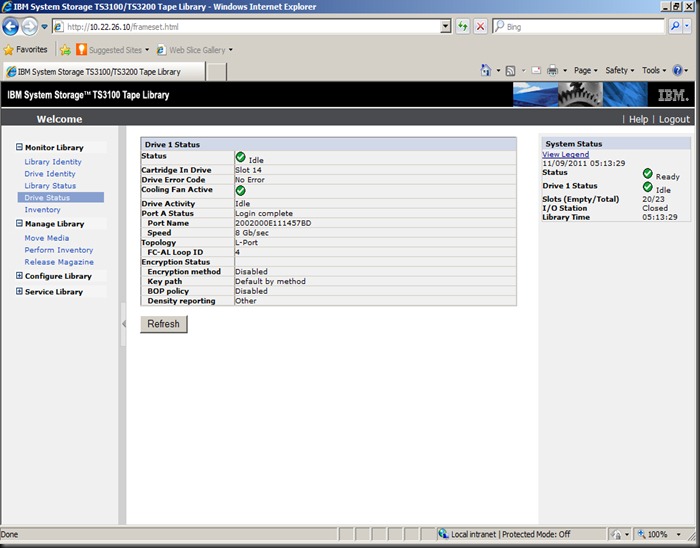Viewport: 700px width, 548px height.
Task: Click View Legend link
Action: click(x=565, y=154)
